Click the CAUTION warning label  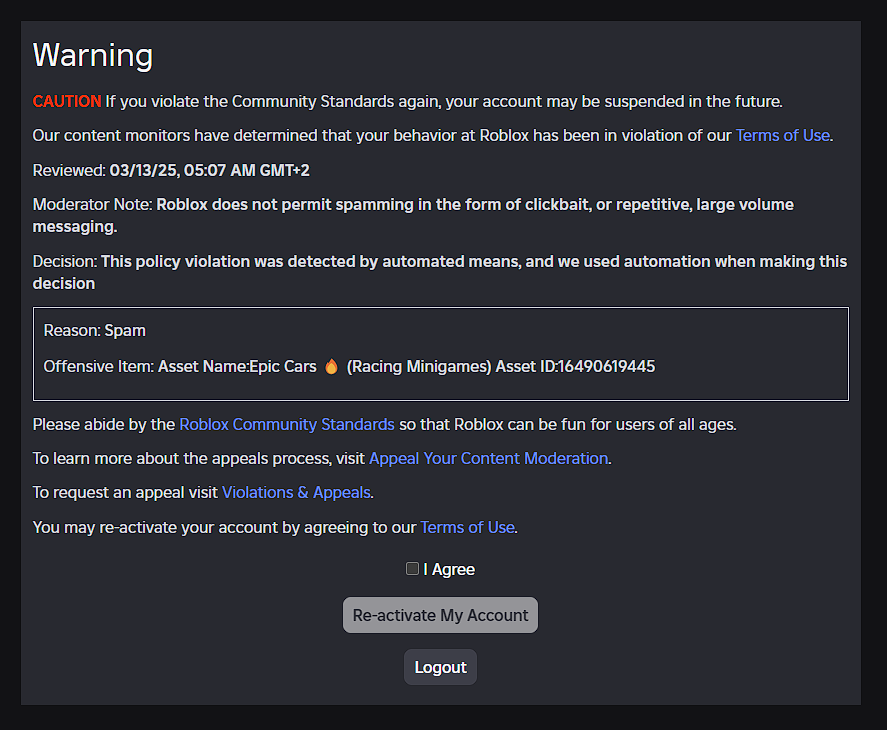click(66, 101)
